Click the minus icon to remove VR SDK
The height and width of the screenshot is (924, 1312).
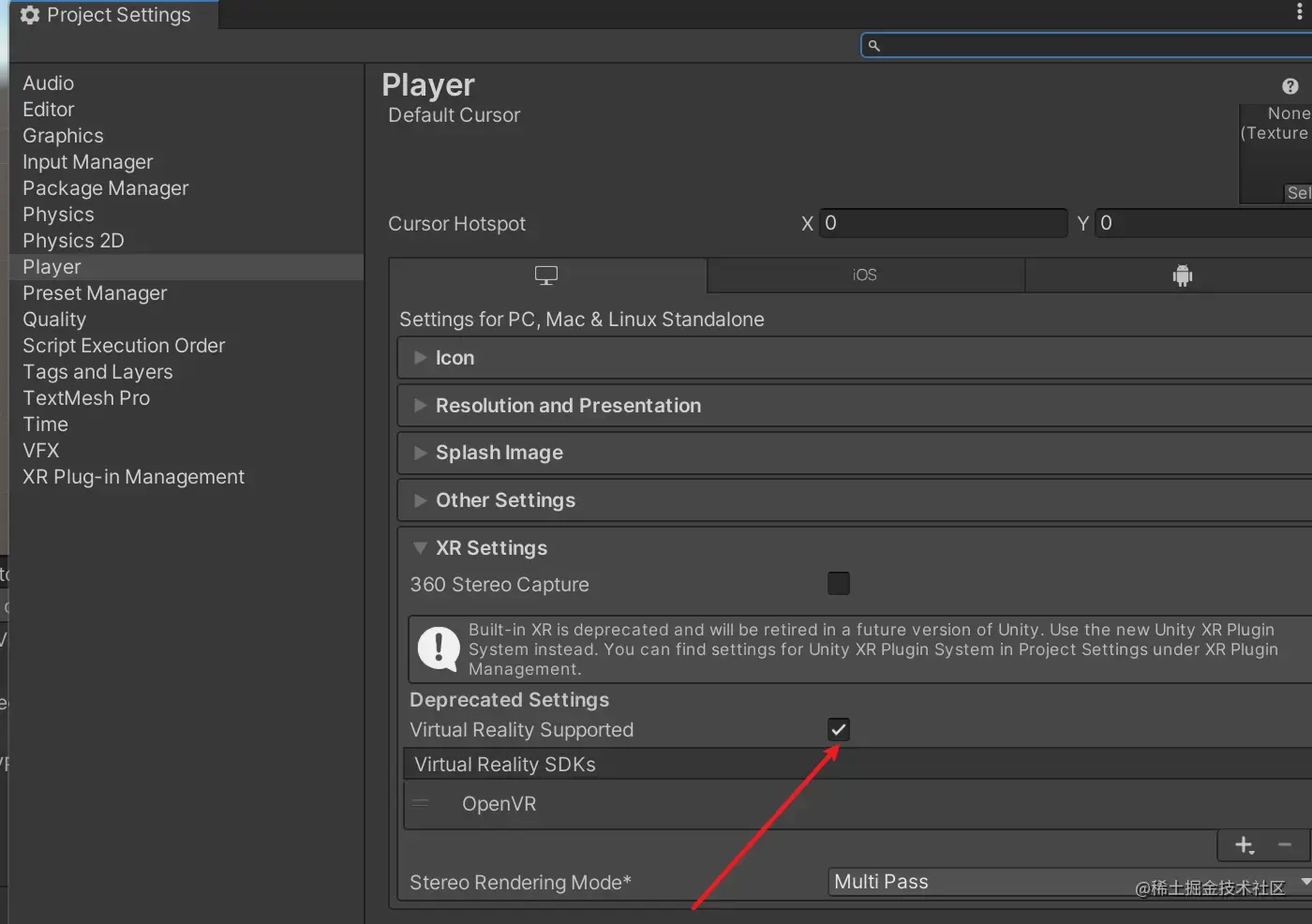(x=1285, y=845)
